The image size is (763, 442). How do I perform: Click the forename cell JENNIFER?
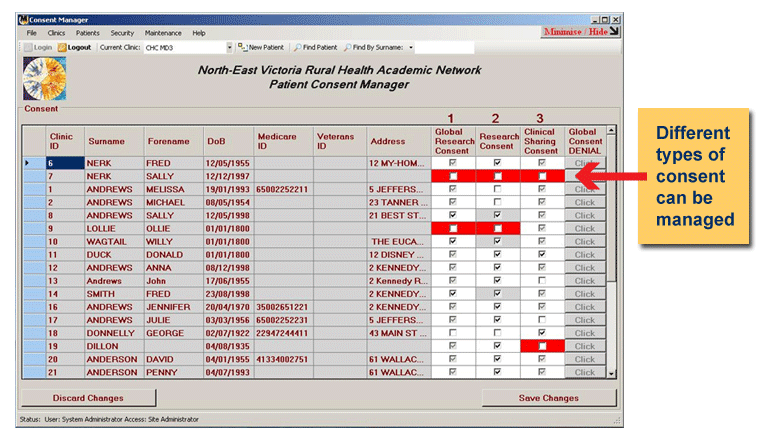pyautogui.click(x=174, y=307)
